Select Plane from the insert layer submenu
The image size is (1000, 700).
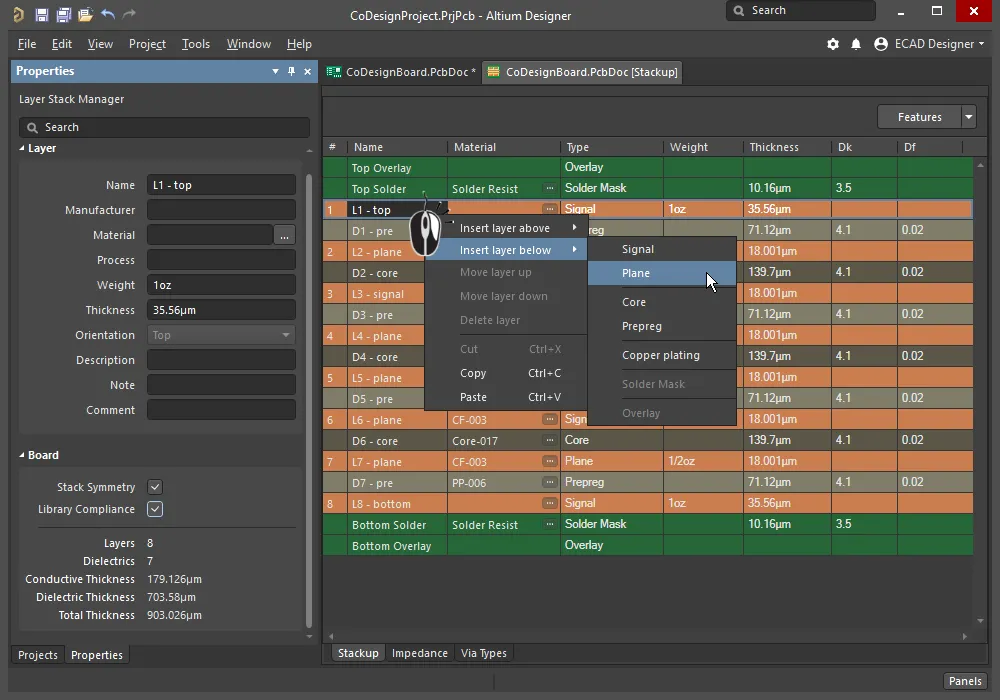(x=636, y=273)
